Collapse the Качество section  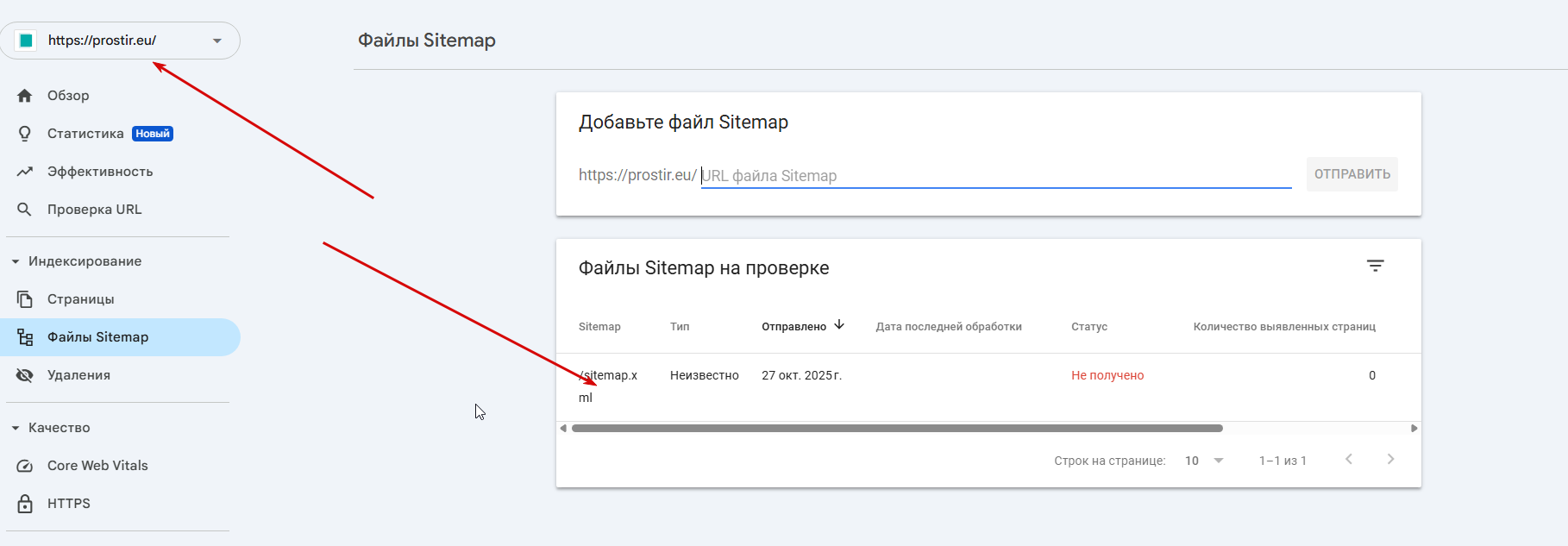coord(16,428)
